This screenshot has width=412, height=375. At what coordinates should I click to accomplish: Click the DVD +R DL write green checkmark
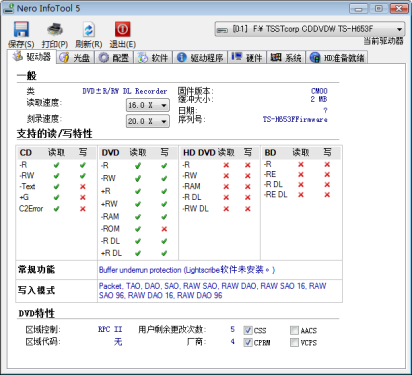point(164,253)
